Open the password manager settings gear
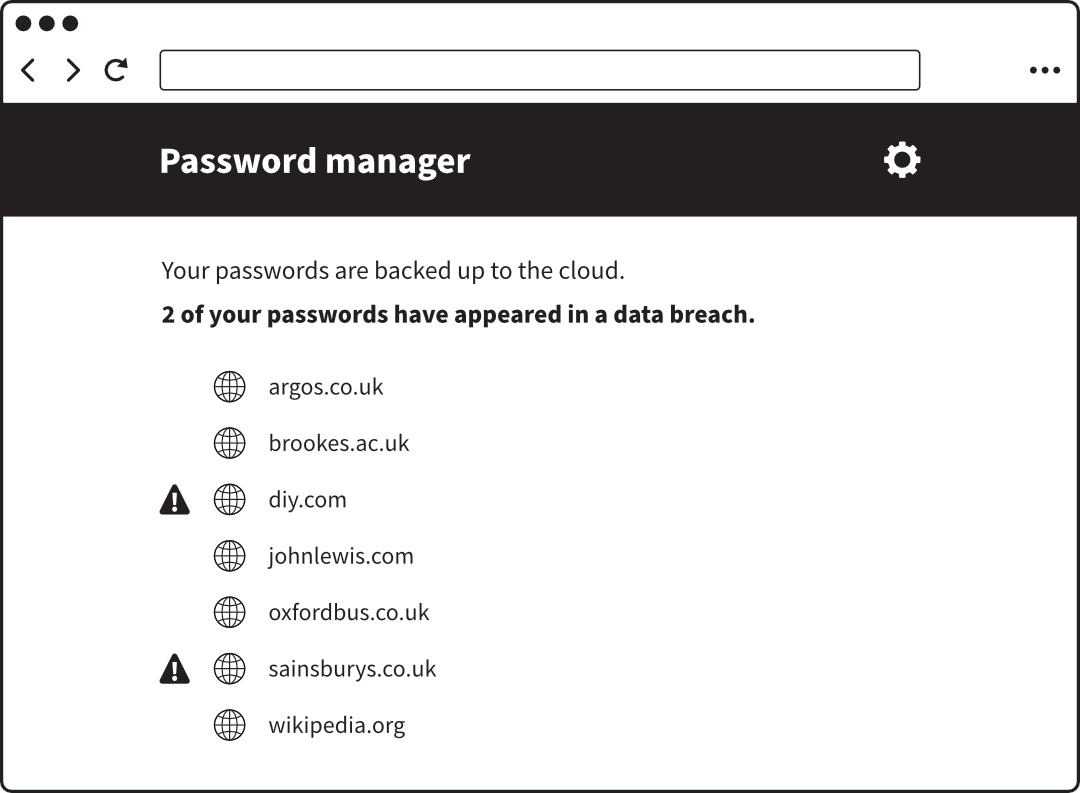1080x793 pixels. 901,160
